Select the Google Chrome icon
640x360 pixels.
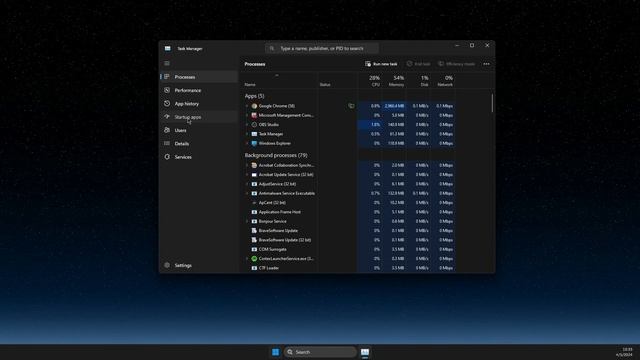[x=254, y=106]
